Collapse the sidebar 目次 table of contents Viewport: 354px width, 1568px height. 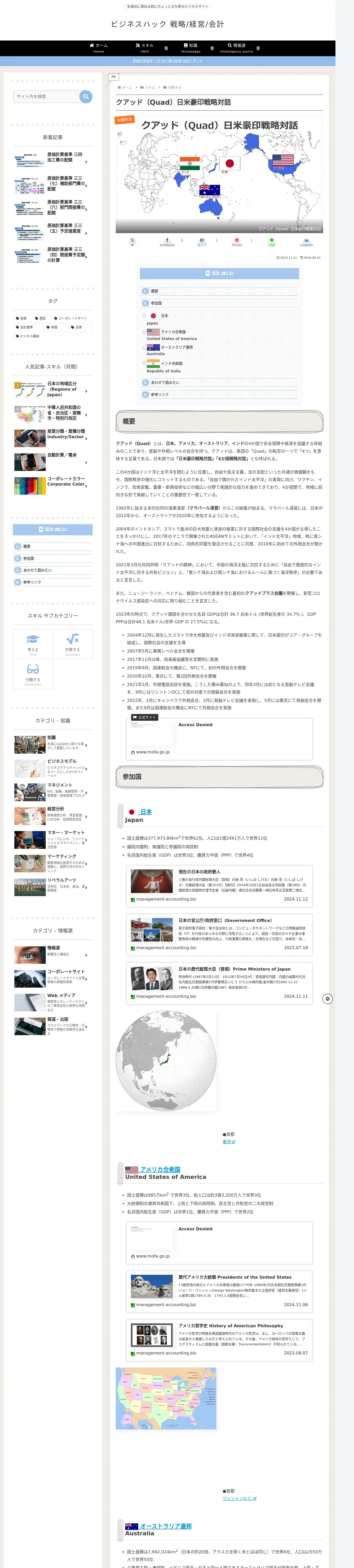[53, 529]
